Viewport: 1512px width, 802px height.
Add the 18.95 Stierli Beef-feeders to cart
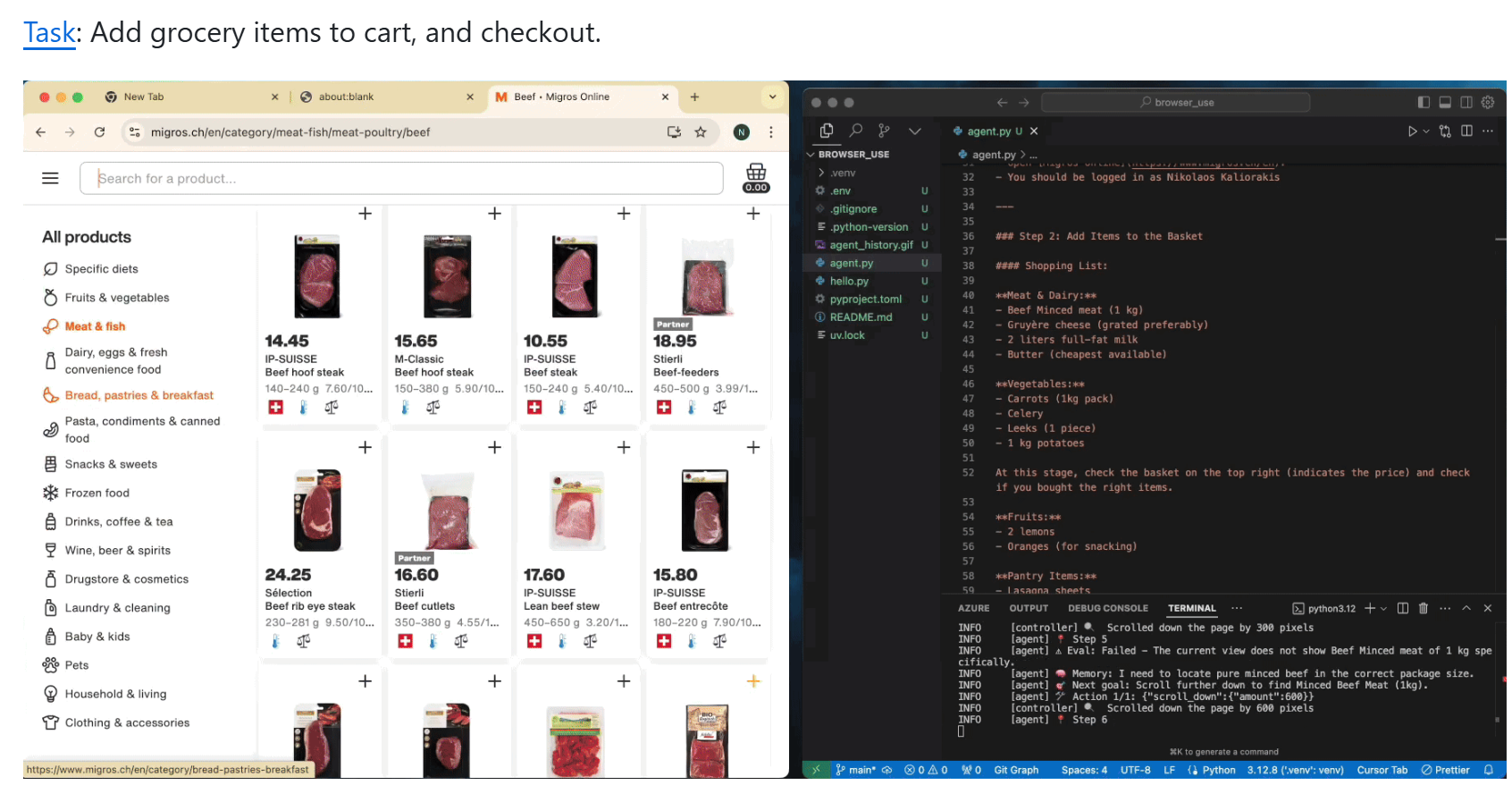click(753, 214)
